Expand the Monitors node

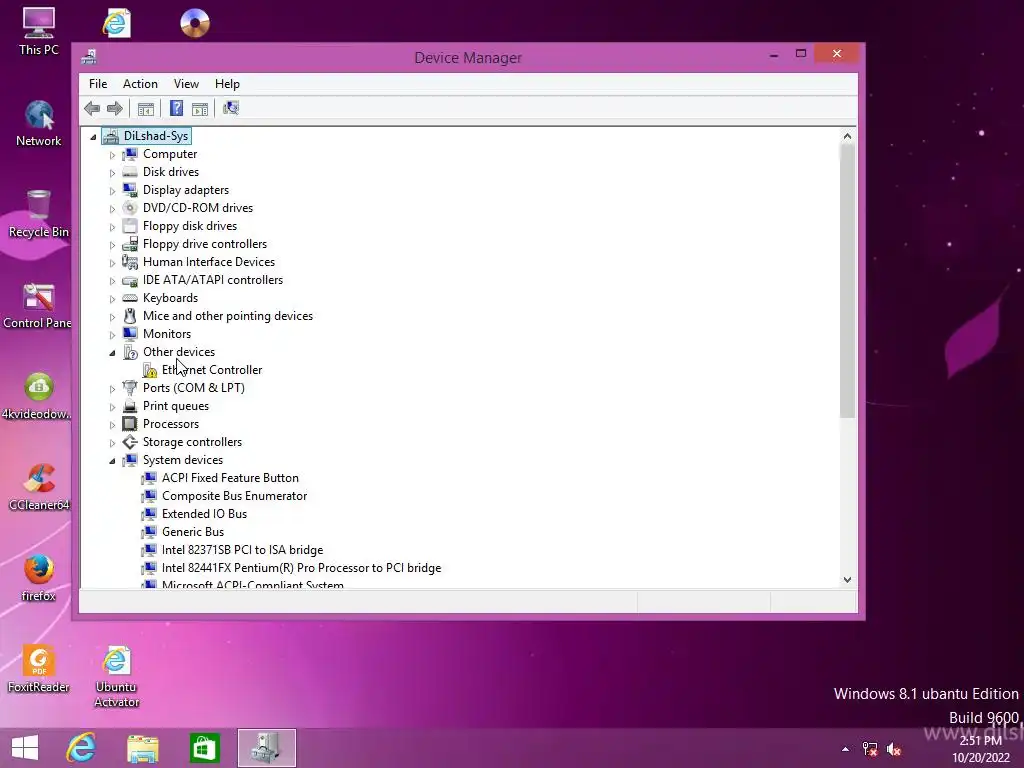[x=112, y=335]
